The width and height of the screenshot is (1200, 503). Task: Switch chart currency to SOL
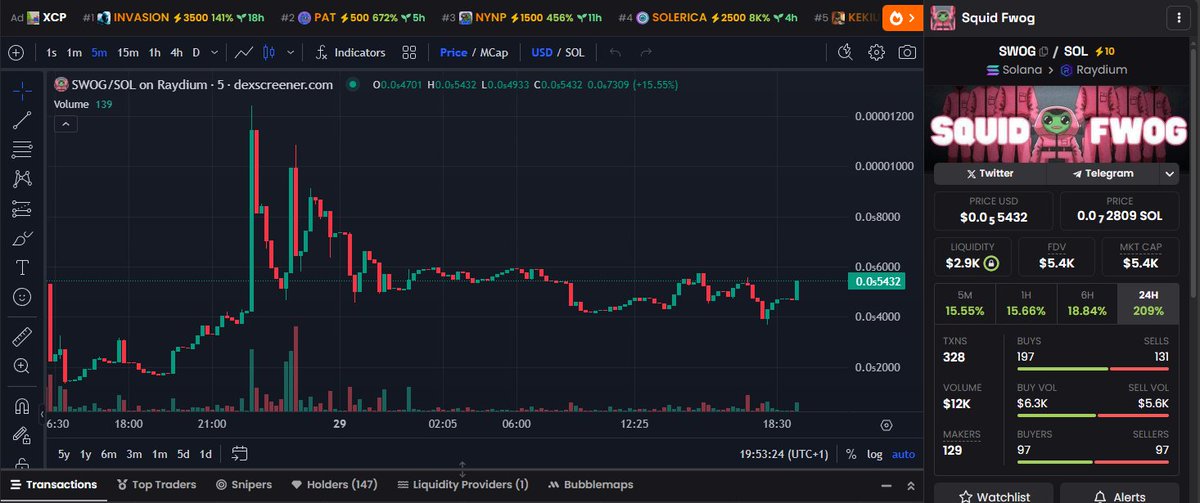pos(575,52)
